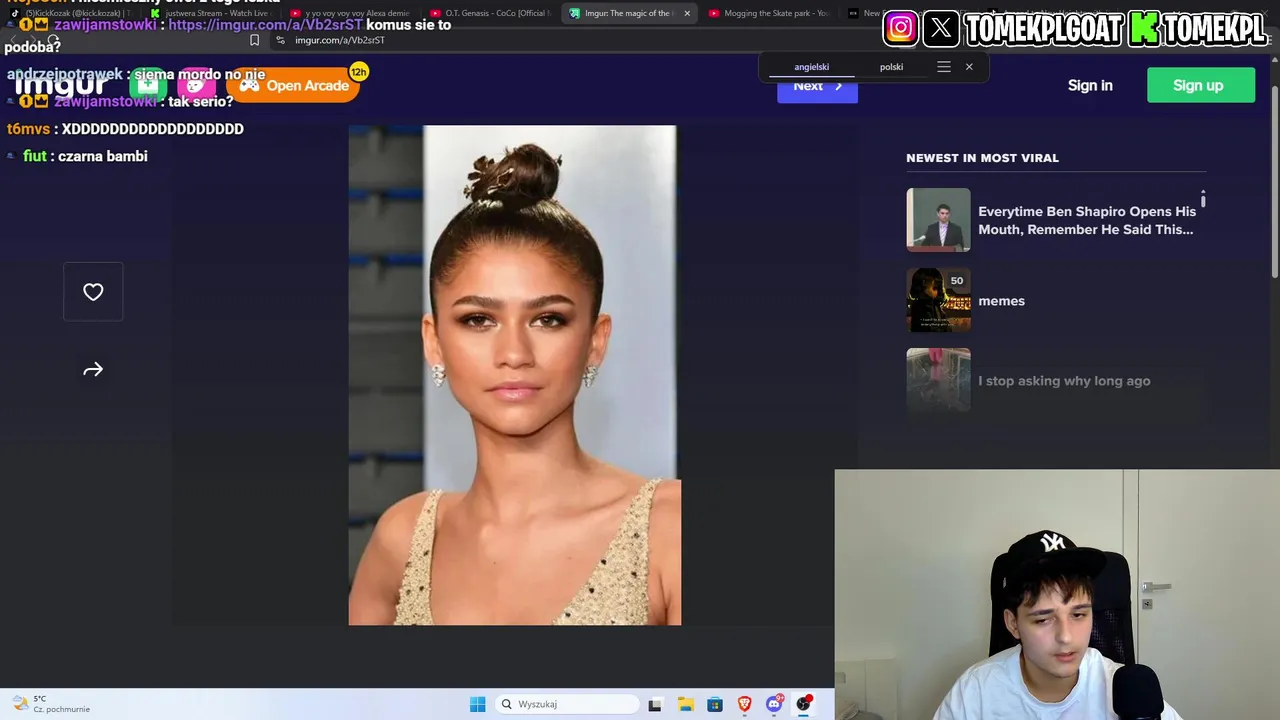
Task: Open Microsoft Store from the taskbar
Action: (x=715, y=704)
